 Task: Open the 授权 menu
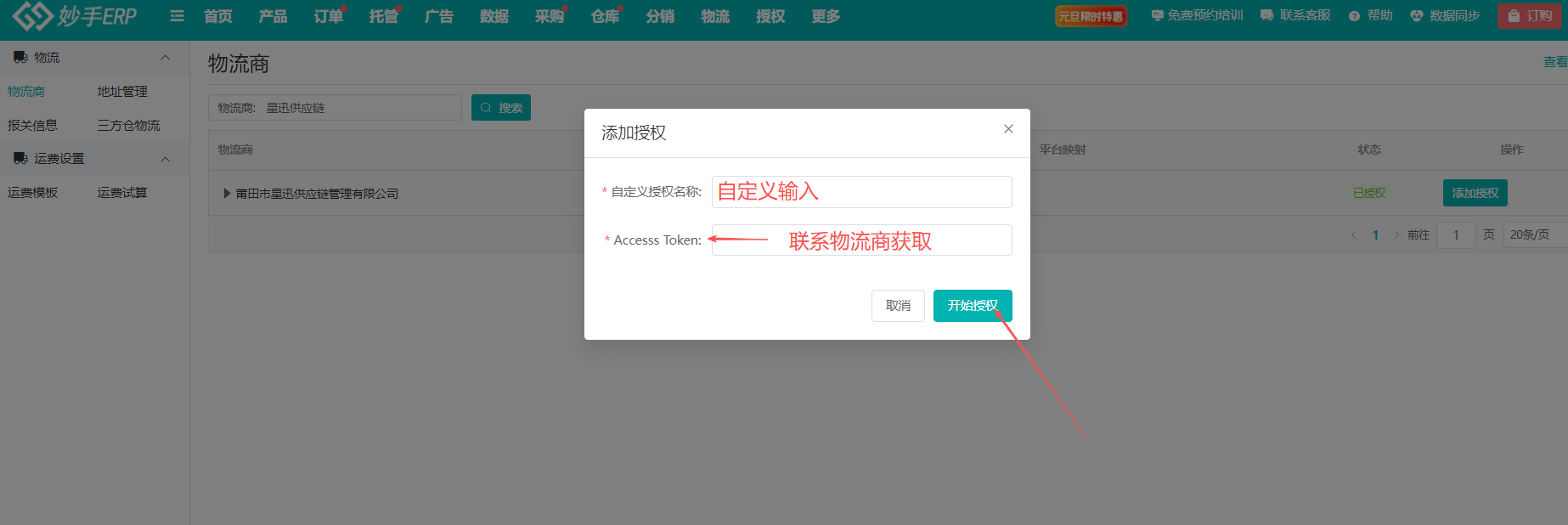[x=770, y=16]
